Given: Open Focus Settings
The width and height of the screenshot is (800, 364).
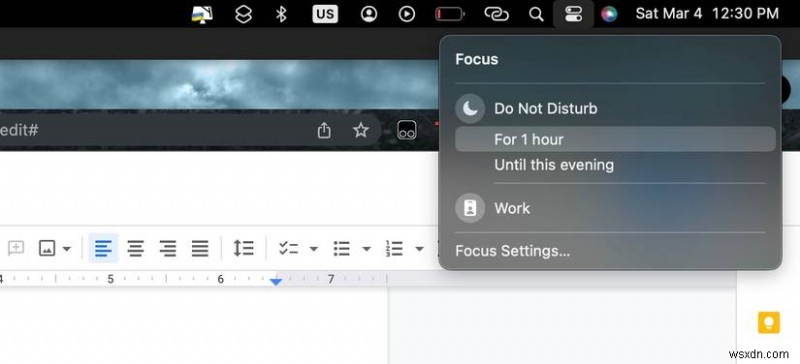Looking at the screenshot, I should (x=512, y=251).
